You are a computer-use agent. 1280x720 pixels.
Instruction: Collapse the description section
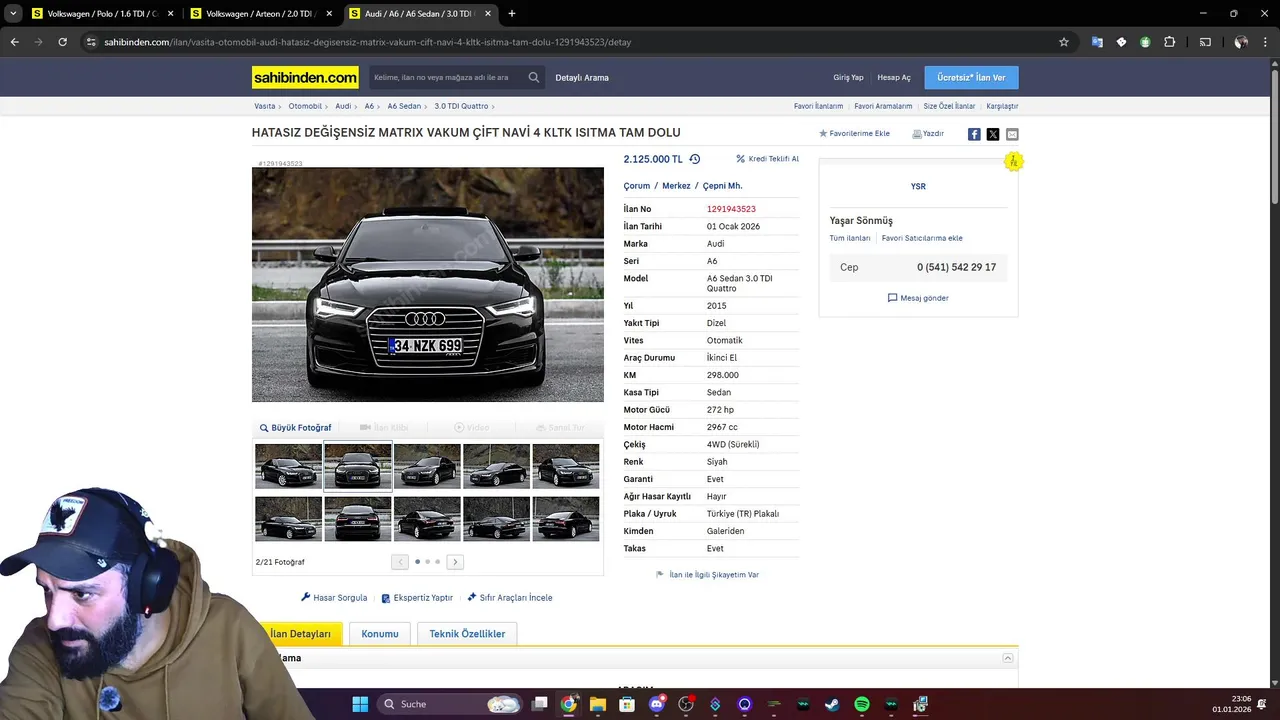point(1008,658)
